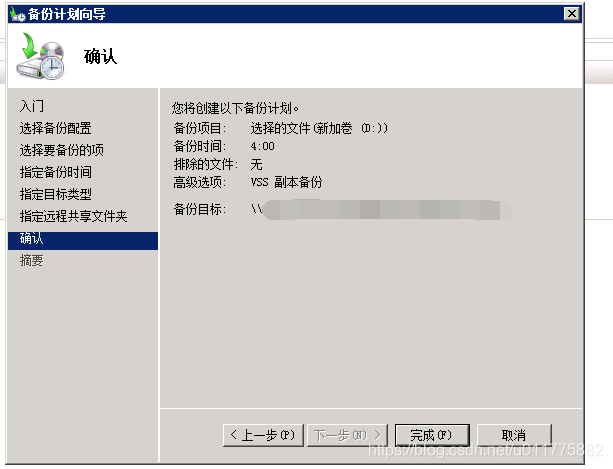Select the 入门 step in sidebar
This screenshot has height=469, width=613.
(32, 106)
